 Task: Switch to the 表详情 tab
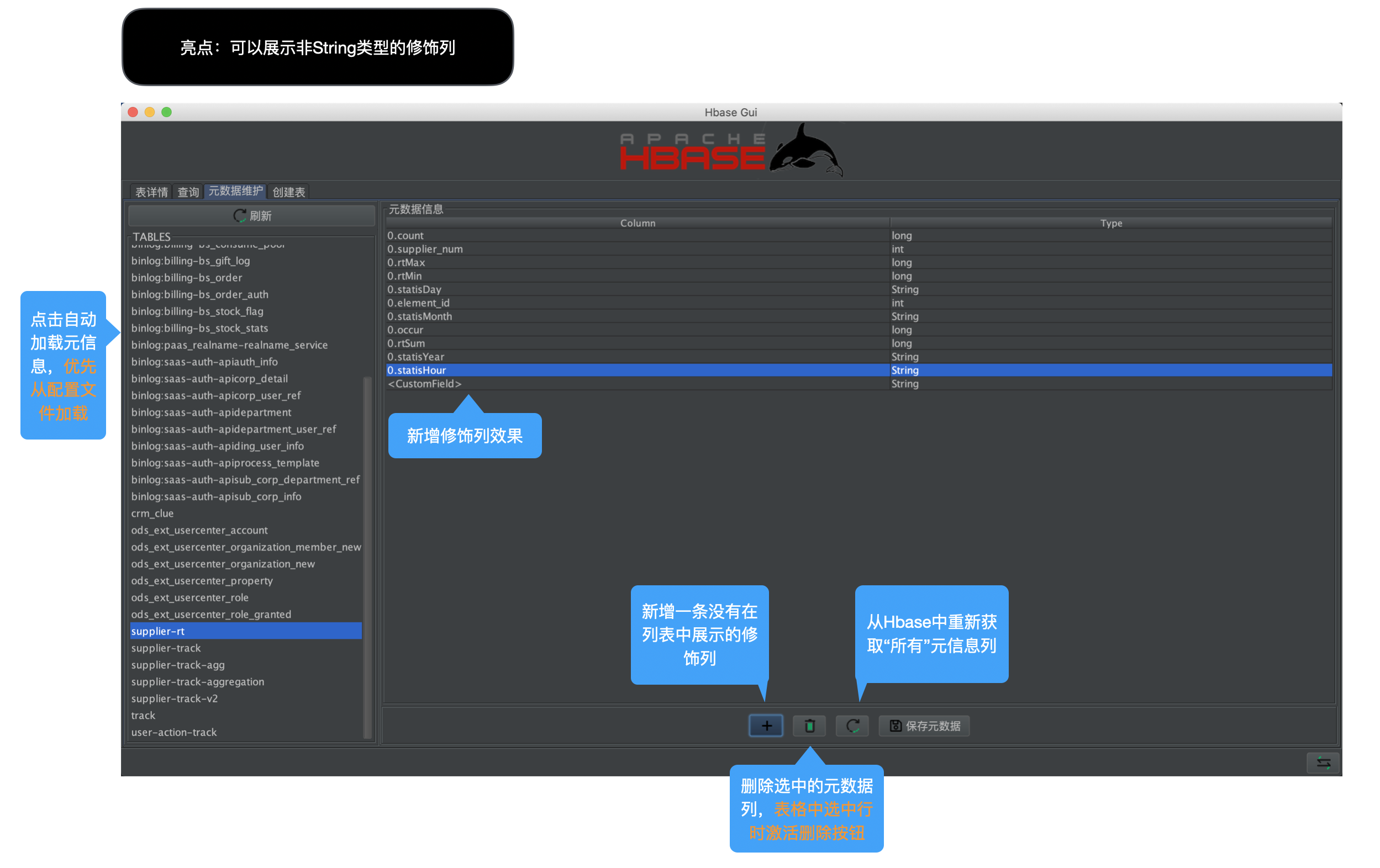coord(151,192)
